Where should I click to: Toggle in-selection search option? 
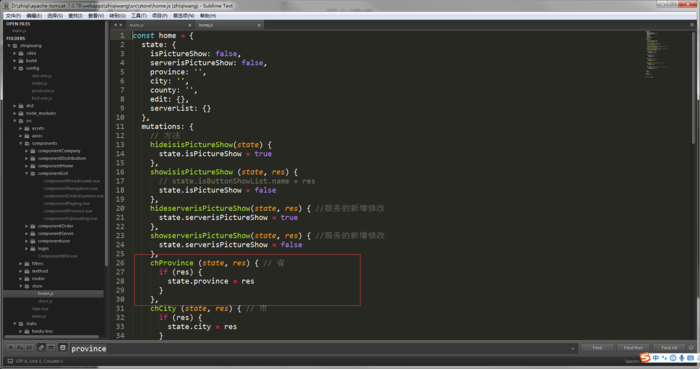point(51,348)
